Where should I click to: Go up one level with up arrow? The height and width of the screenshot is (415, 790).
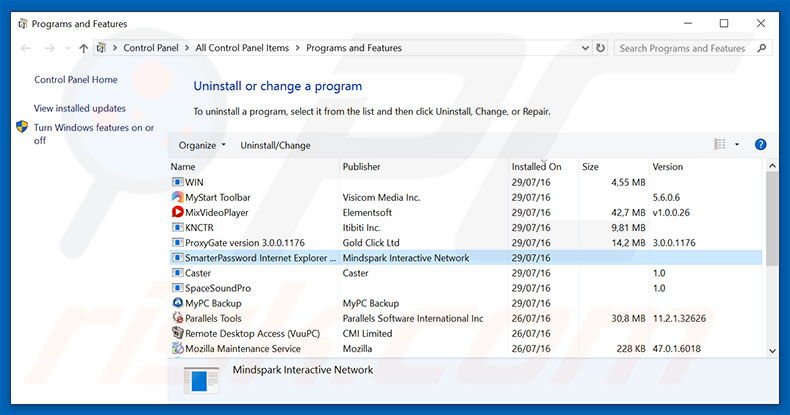[x=84, y=48]
